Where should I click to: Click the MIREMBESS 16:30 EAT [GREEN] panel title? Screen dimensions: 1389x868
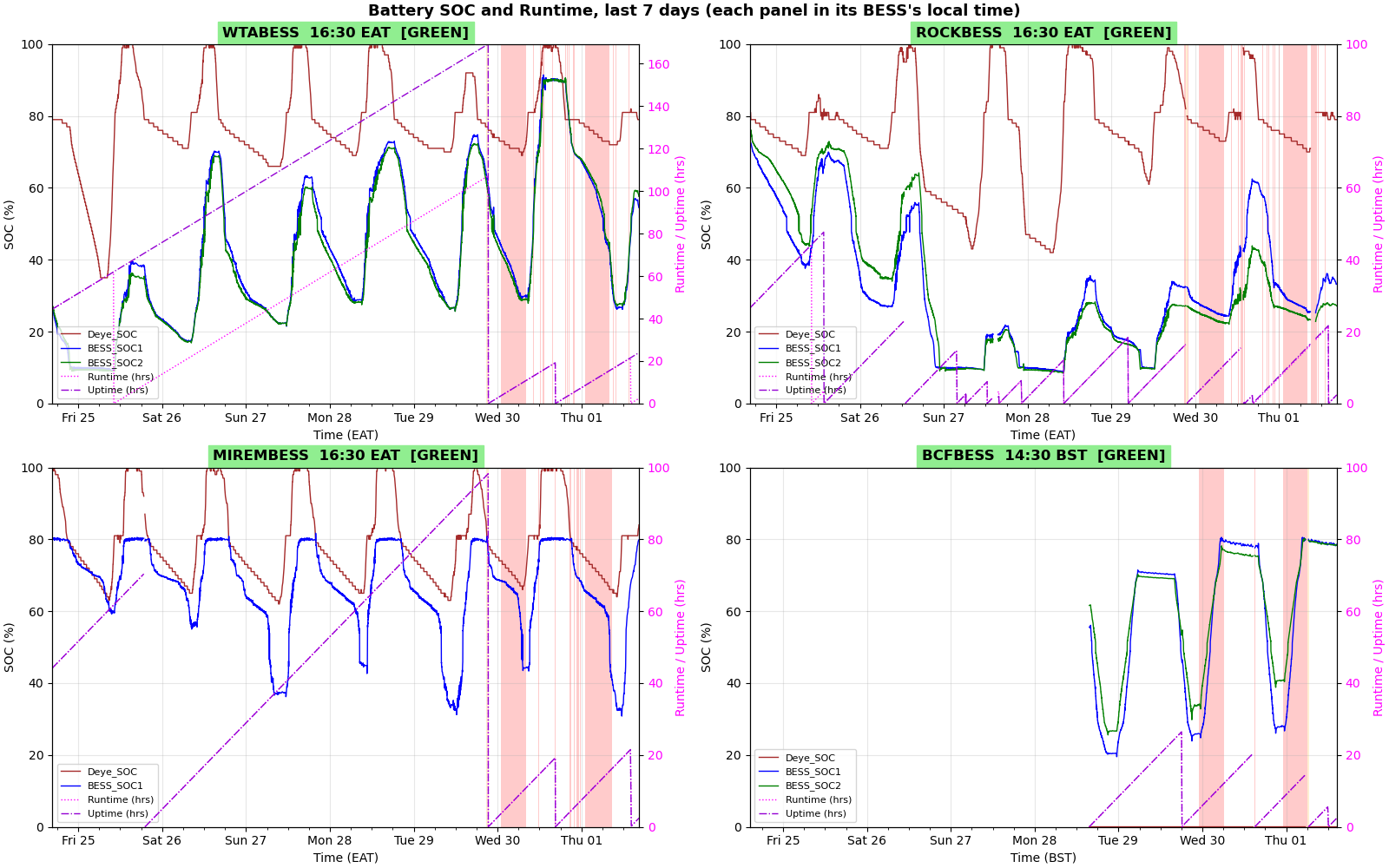click(346, 456)
